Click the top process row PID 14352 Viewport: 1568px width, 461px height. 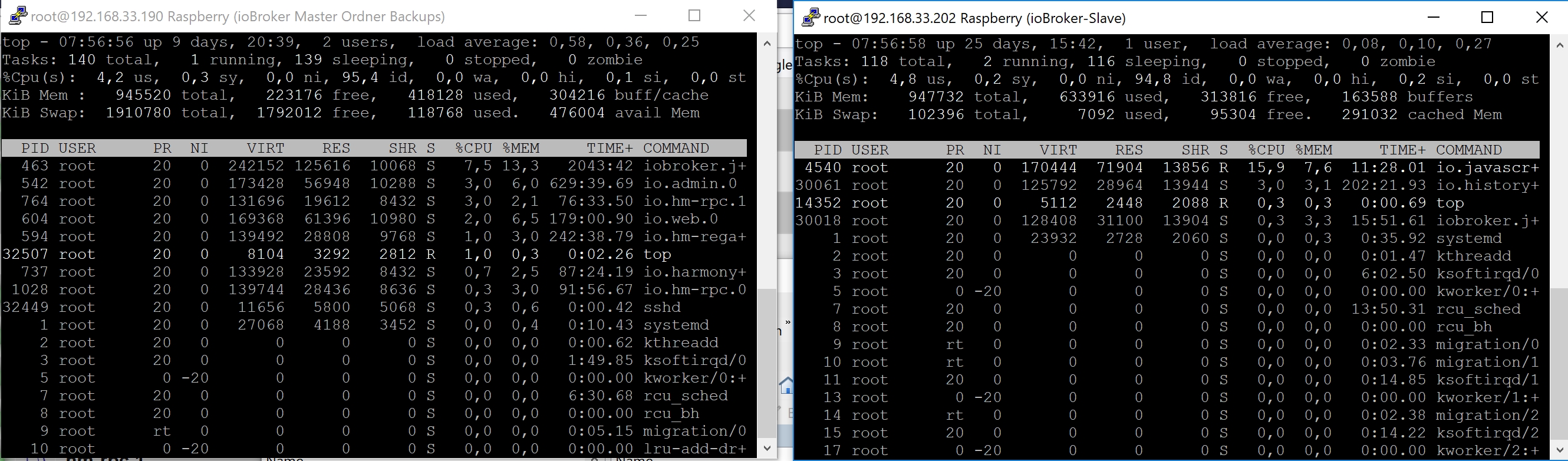[1168, 203]
